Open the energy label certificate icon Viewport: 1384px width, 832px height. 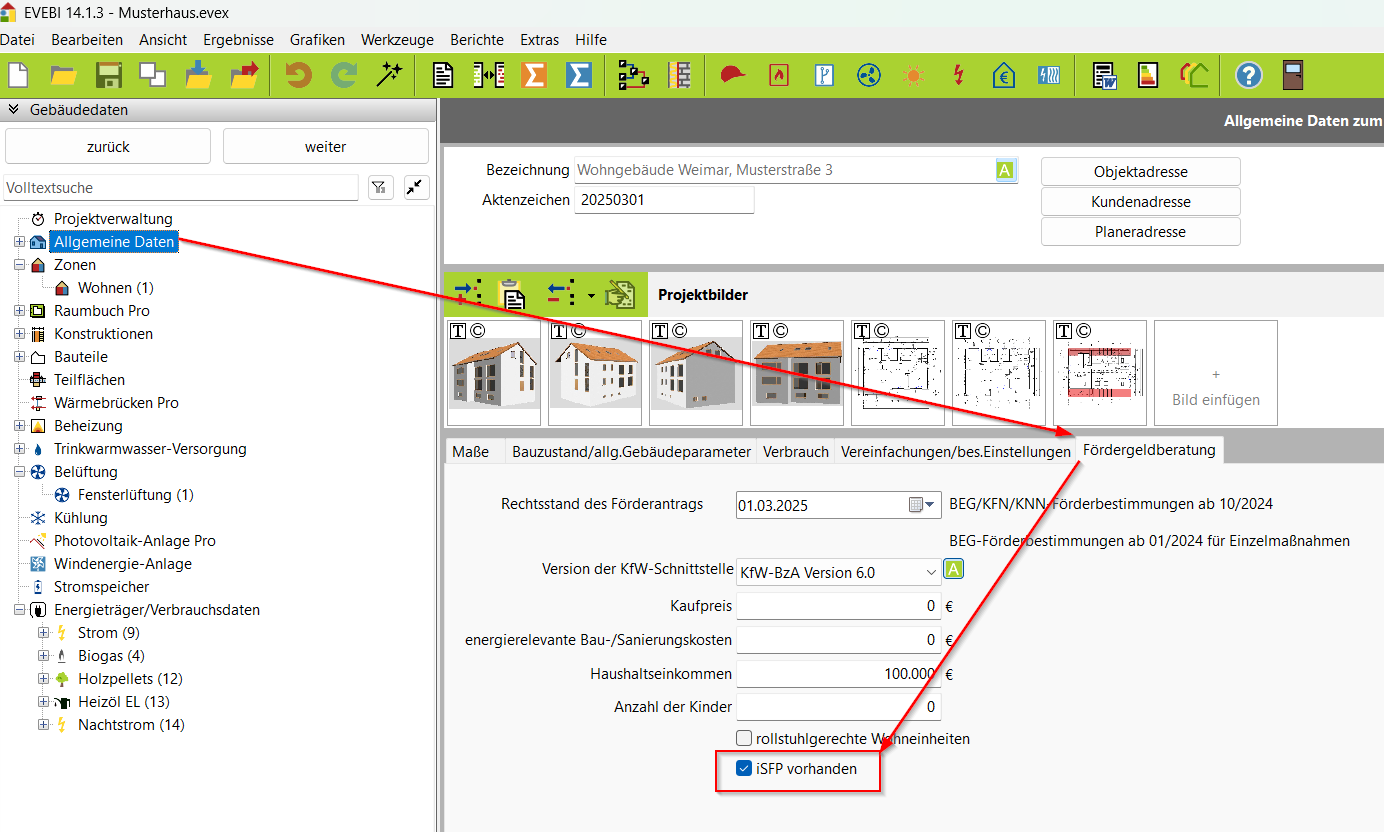pos(1148,75)
